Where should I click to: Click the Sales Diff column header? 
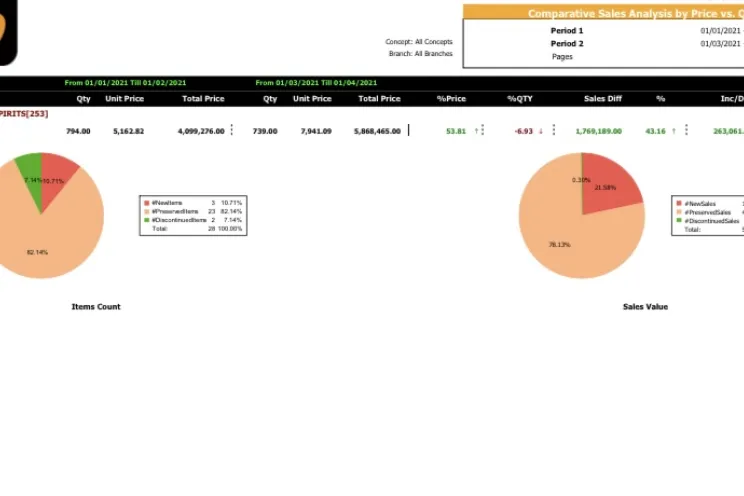(x=603, y=99)
